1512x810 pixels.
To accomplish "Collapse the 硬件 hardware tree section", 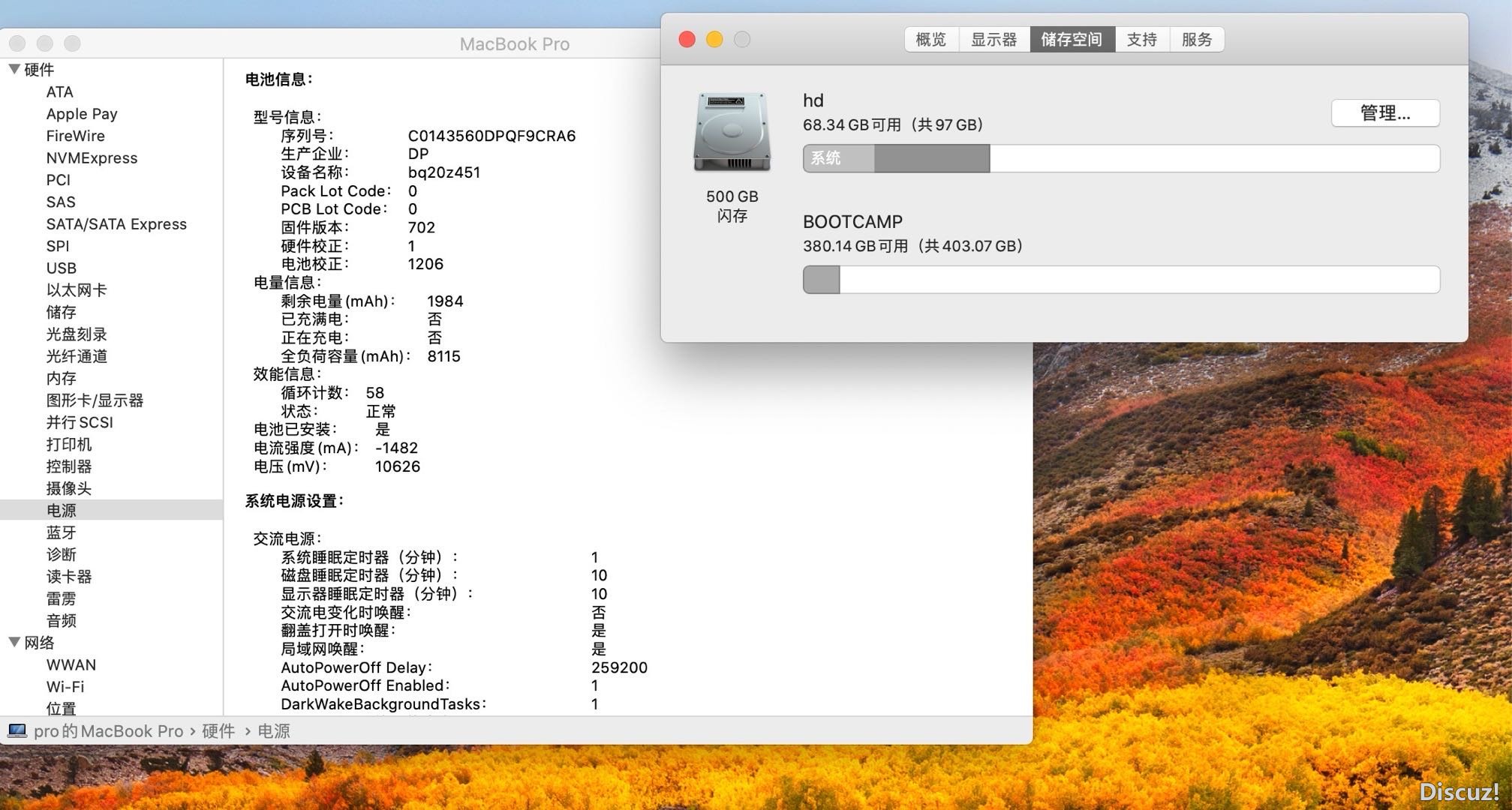I will [14, 69].
